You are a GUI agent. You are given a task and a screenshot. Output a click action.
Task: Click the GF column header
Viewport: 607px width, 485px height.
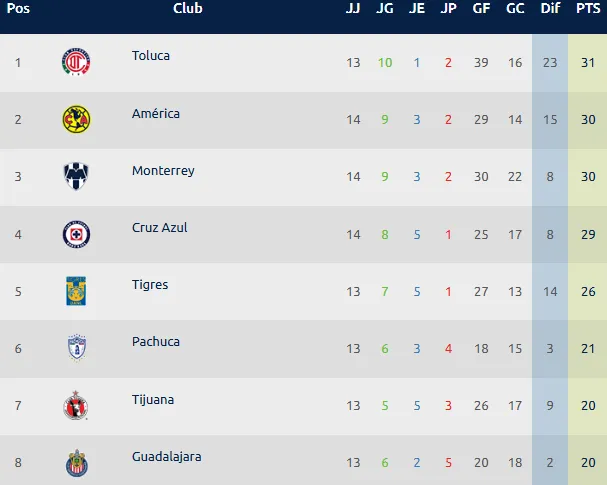tap(481, 9)
